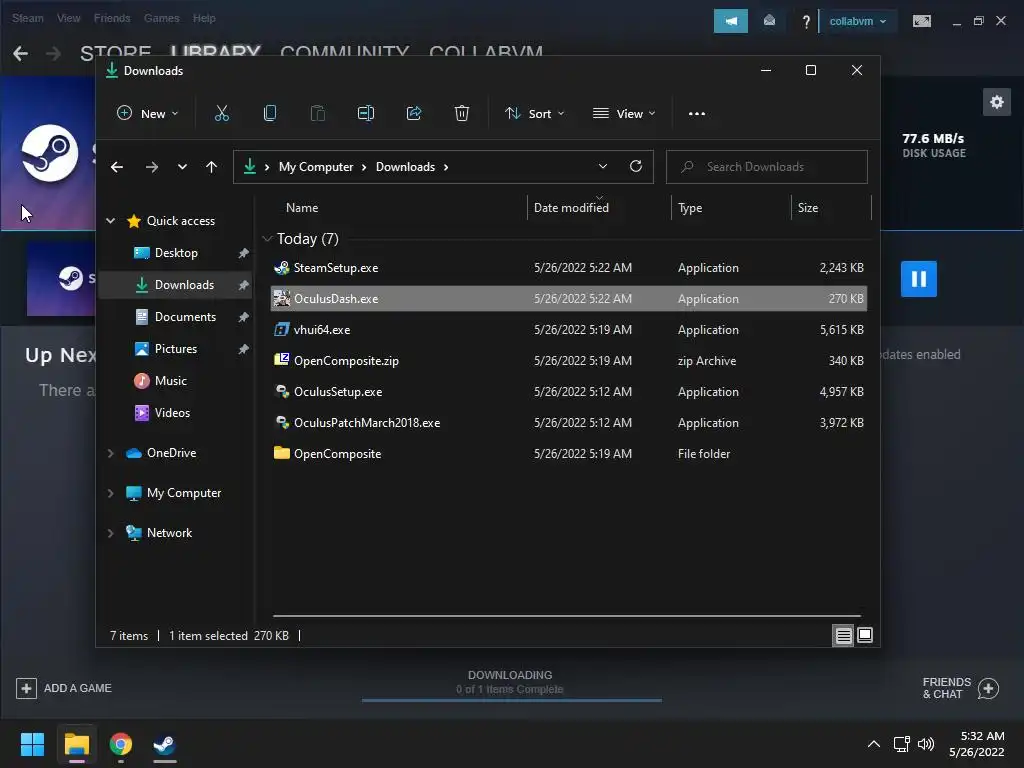Refresh the Downloads folder listing
Viewport: 1024px width, 768px height.
(635, 167)
